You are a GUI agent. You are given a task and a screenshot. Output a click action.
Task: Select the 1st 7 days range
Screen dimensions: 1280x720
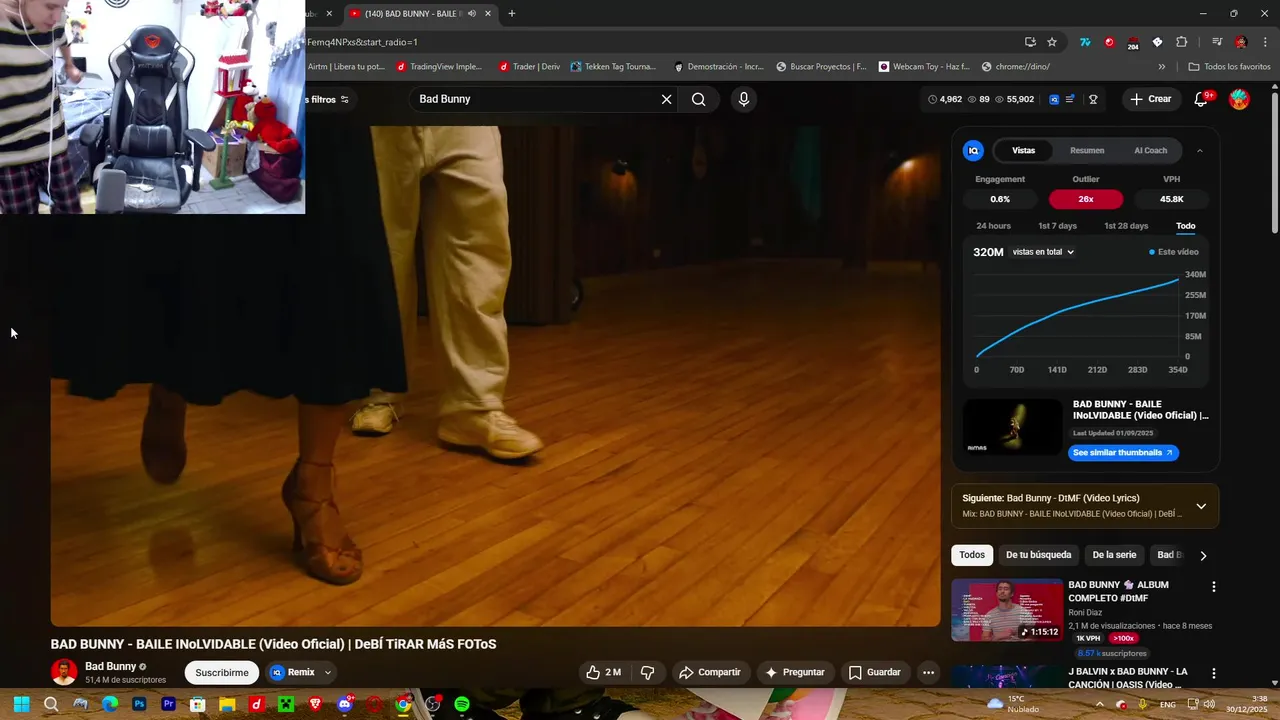[1057, 226]
